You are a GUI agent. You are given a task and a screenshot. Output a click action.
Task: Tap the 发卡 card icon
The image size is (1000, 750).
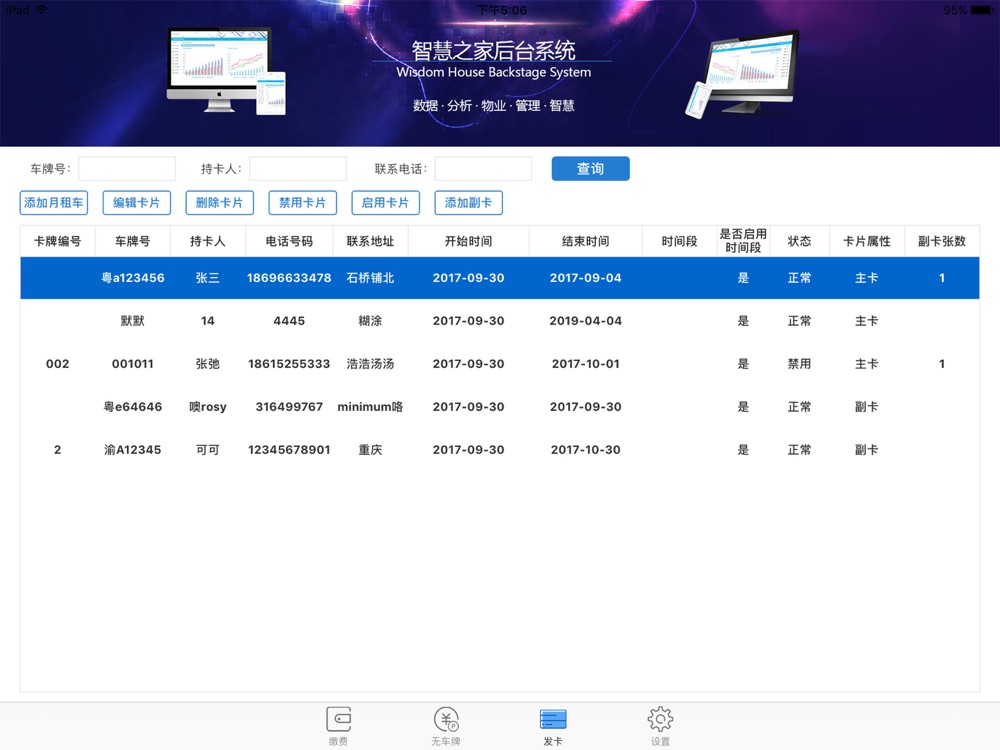[553, 720]
